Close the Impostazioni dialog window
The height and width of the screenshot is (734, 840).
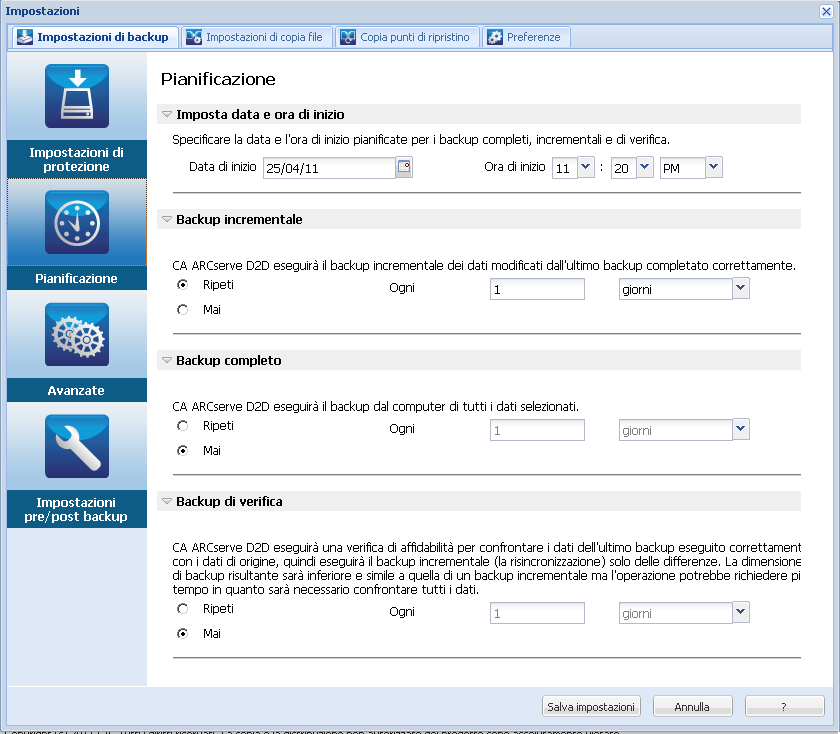click(x=825, y=10)
